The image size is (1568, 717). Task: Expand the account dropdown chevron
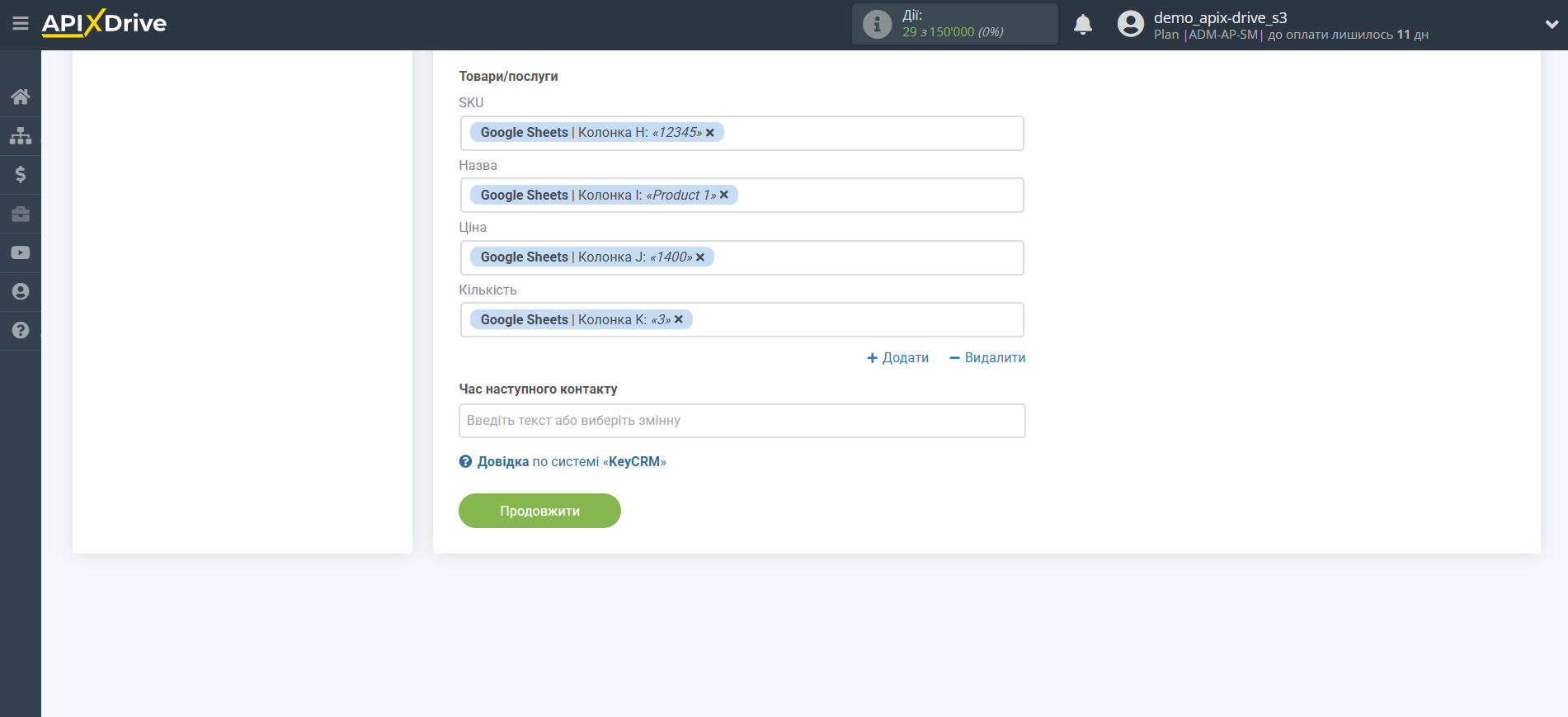pyautogui.click(x=1552, y=24)
